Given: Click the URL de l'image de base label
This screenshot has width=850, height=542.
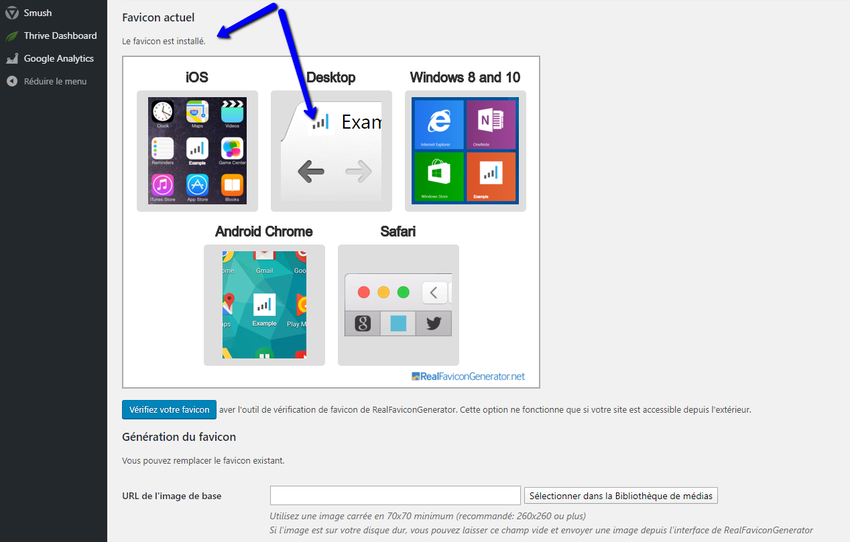Looking at the screenshot, I should [172, 496].
